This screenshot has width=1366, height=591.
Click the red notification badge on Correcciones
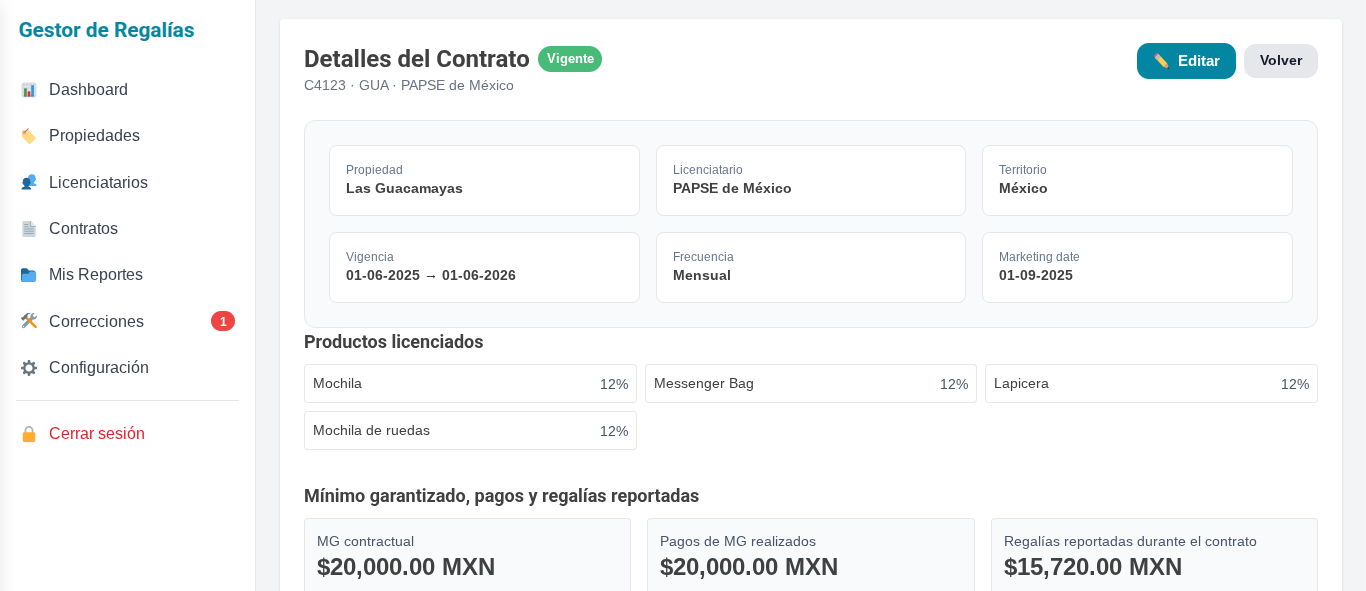(222, 321)
